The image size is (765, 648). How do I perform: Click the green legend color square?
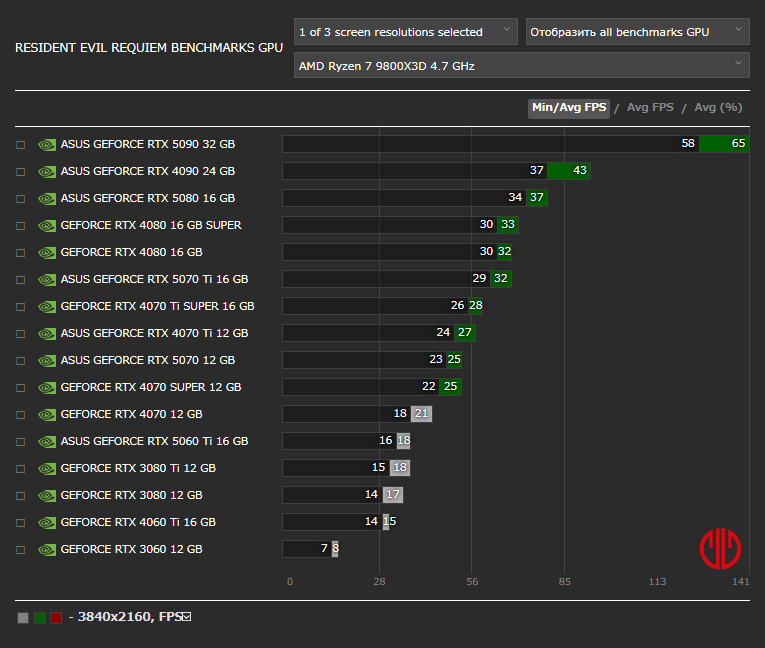40,618
